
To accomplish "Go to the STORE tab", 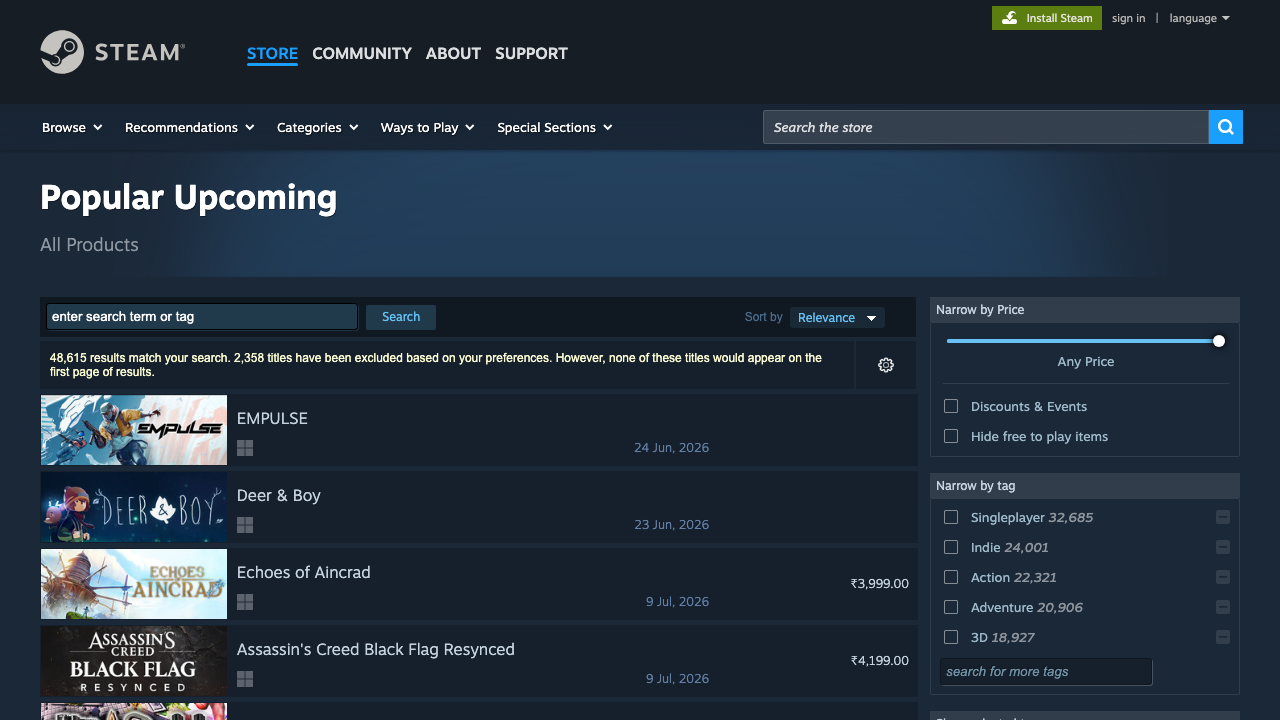I will coord(272,53).
